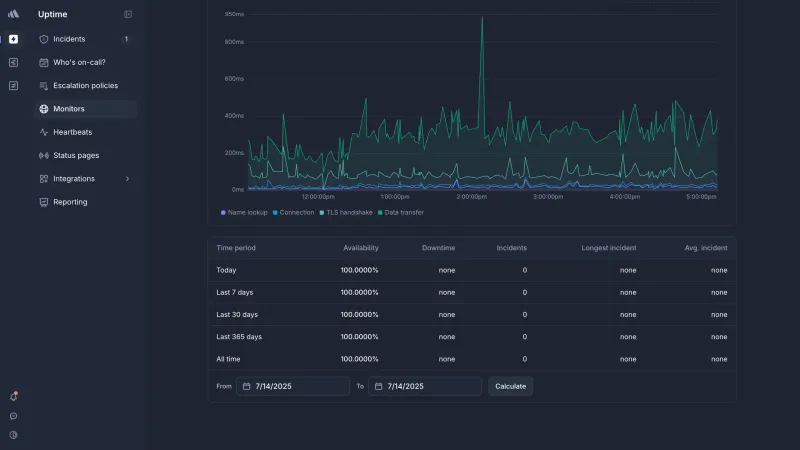Image resolution: width=800 pixels, height=450 pixels.
Task: Click the Reporting presentation icon
Action: pos(44,202)
